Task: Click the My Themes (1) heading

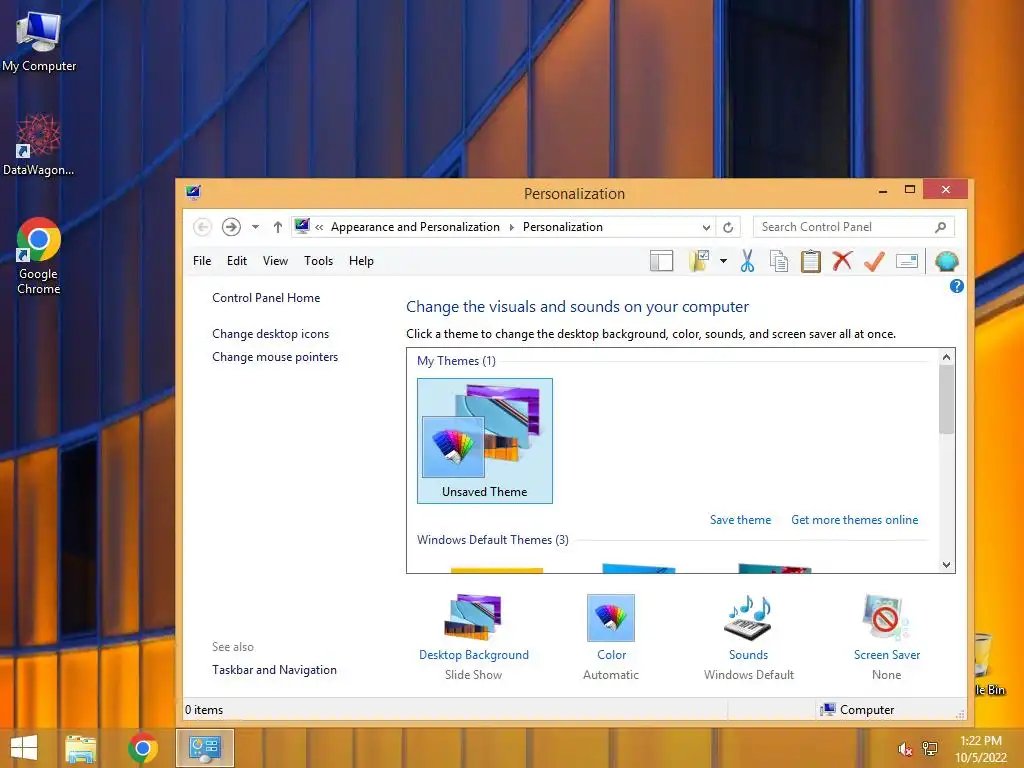Action: coord(456,360)
